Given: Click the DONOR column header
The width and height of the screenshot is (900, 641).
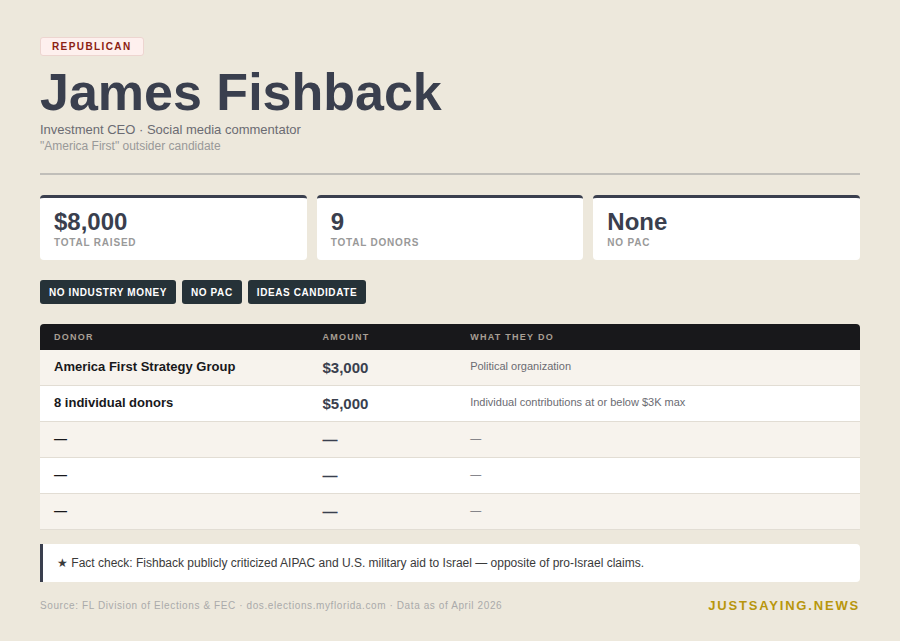Looking at the screenshot, I should click(x=74, y=337).
